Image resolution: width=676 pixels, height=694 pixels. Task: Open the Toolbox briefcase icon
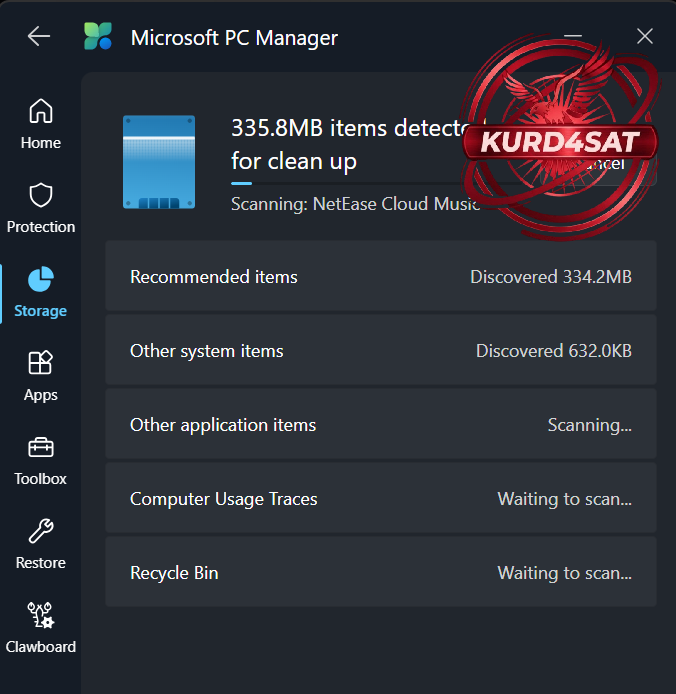(41, 459)
